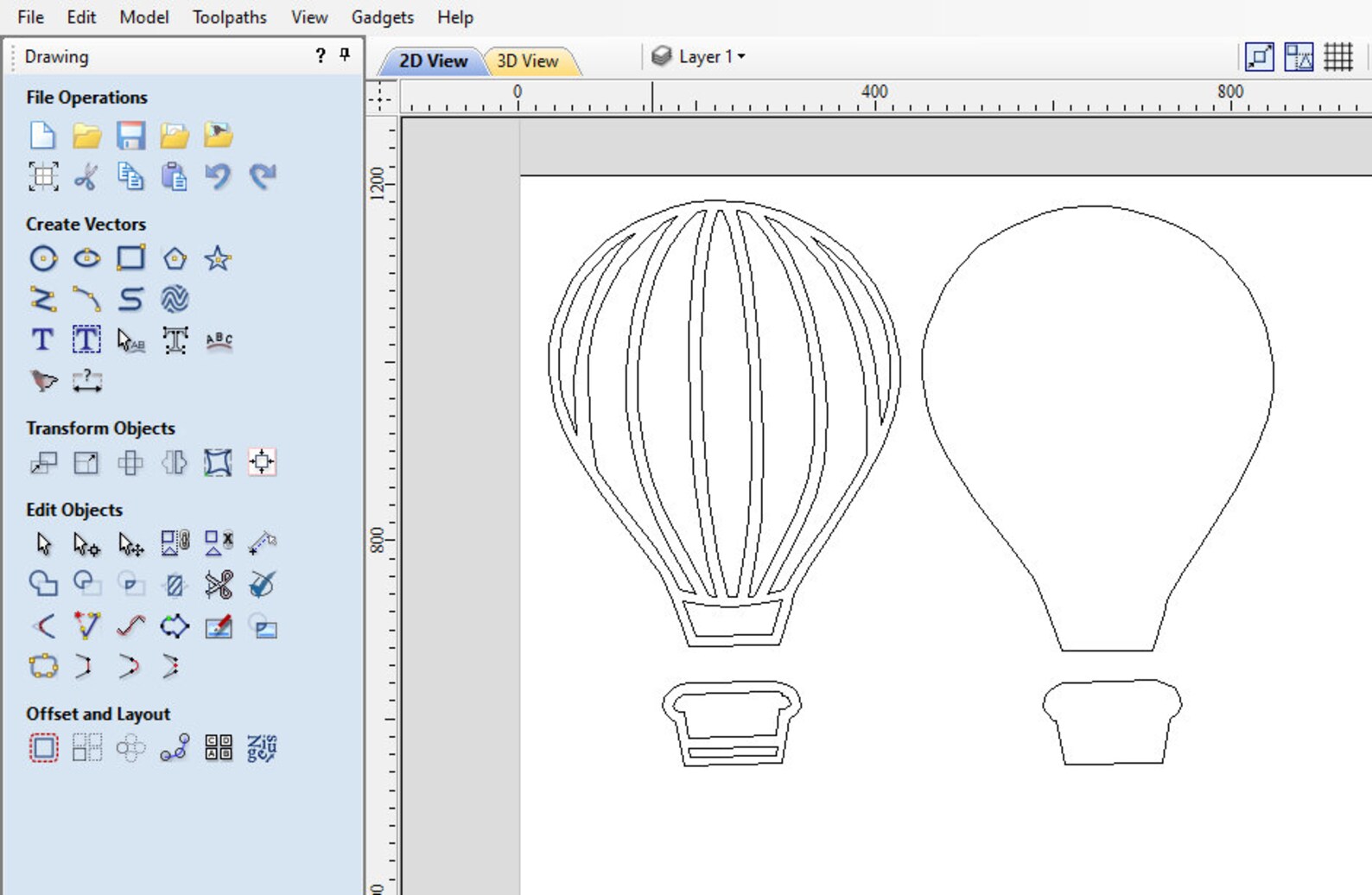
Task: Open the Edit menu
Action: [81, 17]
